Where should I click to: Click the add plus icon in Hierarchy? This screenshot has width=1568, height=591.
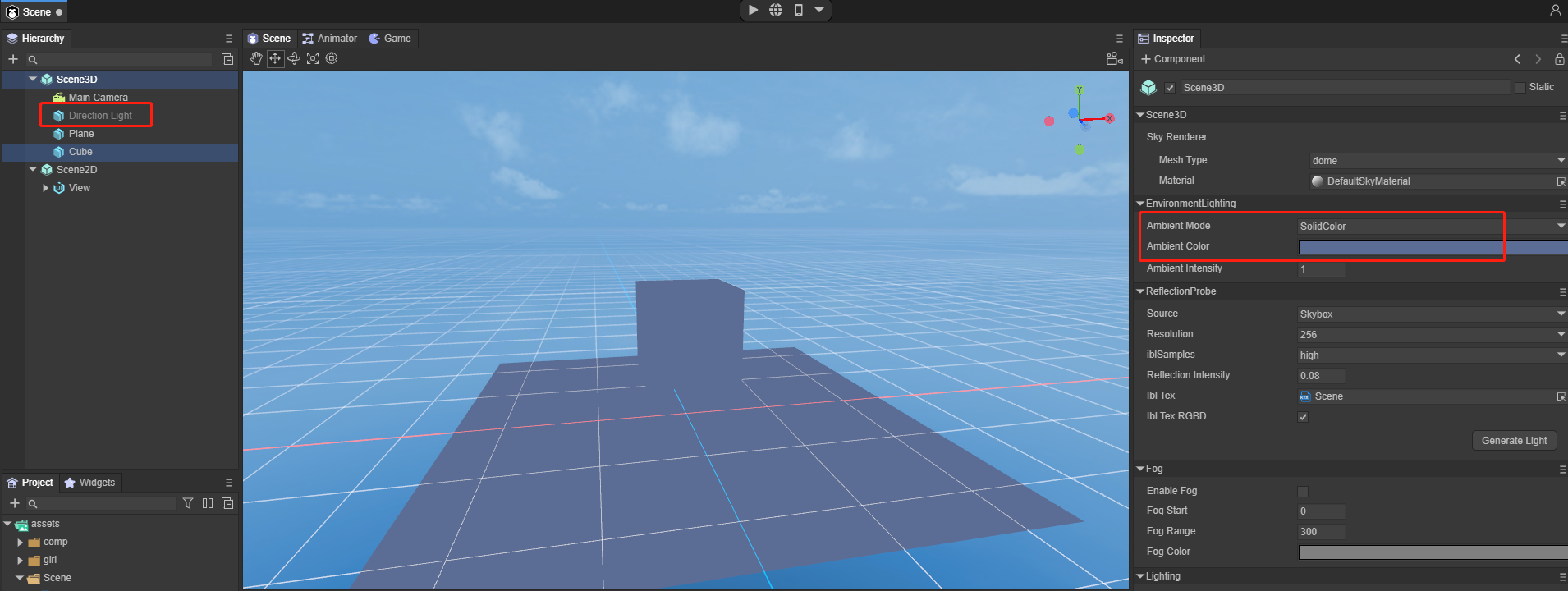click(x=13, y=59)
